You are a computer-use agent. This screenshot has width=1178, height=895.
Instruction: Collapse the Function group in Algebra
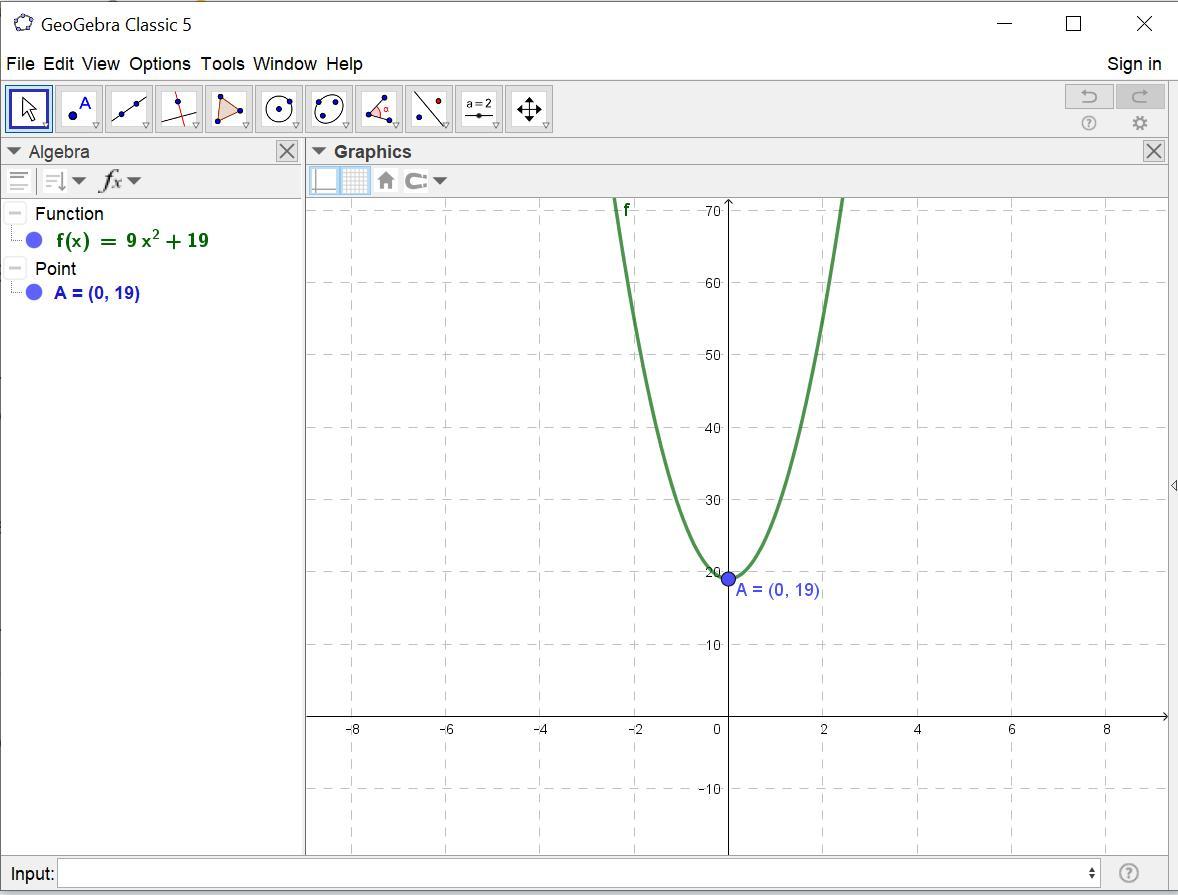pos(16,213)
